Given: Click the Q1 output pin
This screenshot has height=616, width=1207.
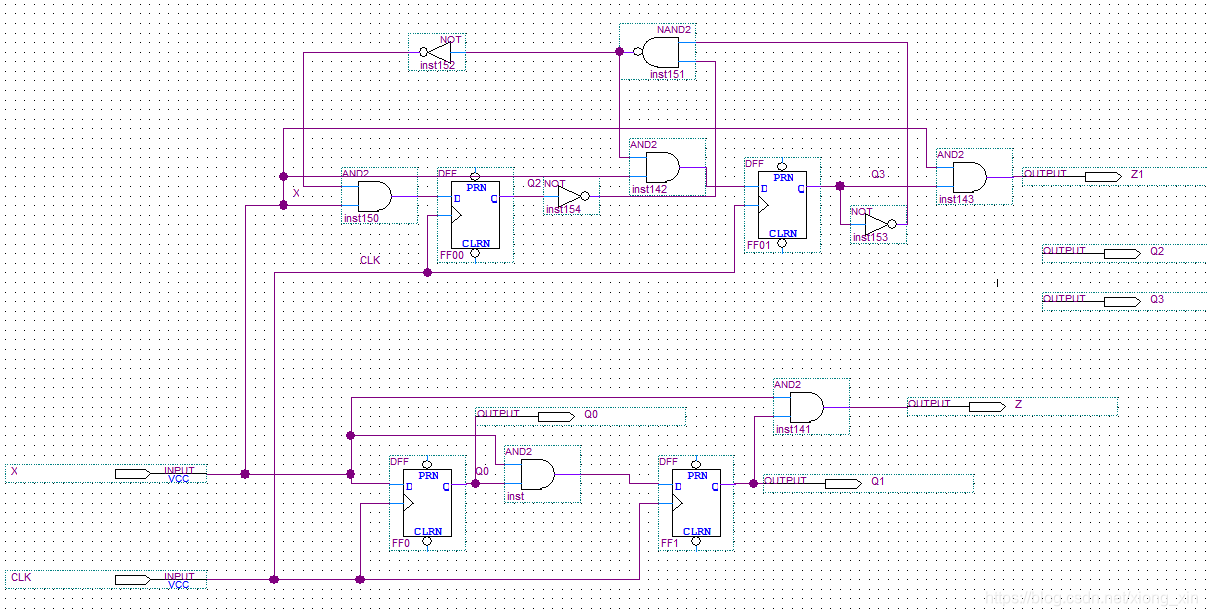Looking at the screenshot, I should pyautogui.click(x=843, y=483).
